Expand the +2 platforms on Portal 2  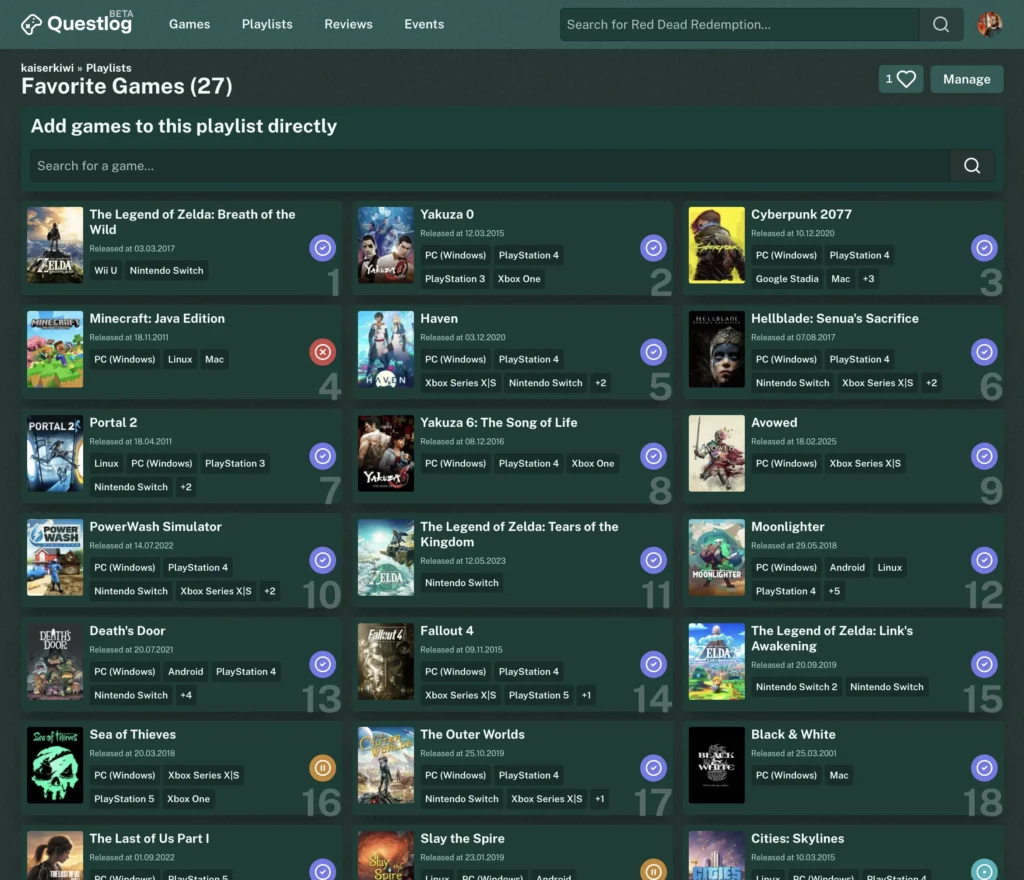point(186,487)
